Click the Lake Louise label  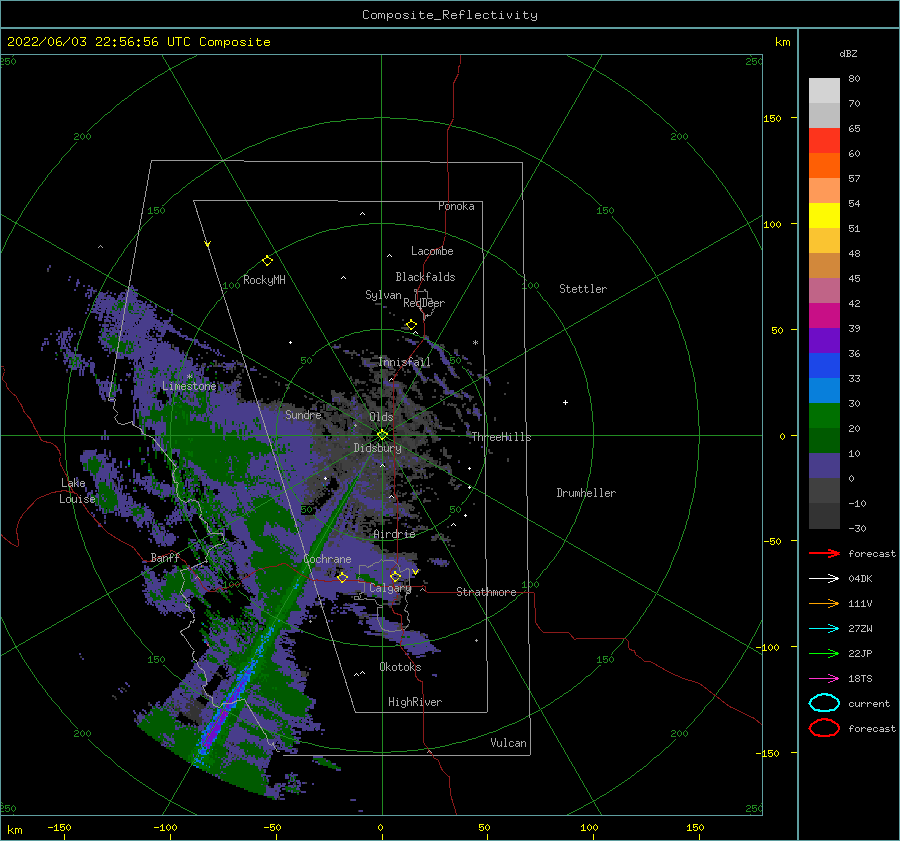click(x=77, y=491)
